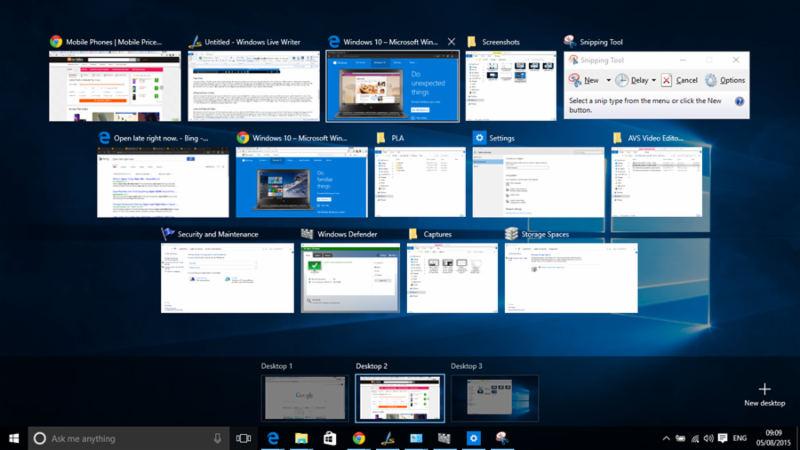Close the Windows 10 Microsoft Edge window thumbnail
The width and height of the screenshot is (800, 450).
(x=451, y=42)
